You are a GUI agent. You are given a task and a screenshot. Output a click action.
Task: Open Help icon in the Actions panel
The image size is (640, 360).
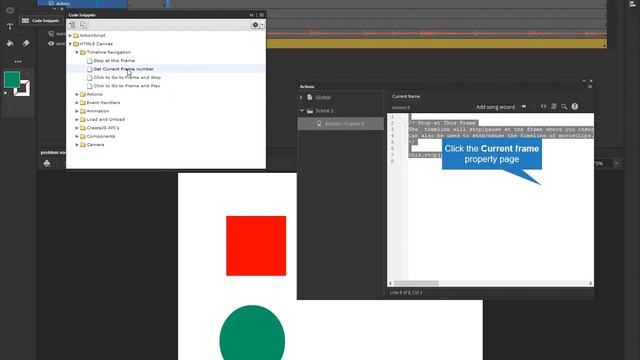(575, 107)
